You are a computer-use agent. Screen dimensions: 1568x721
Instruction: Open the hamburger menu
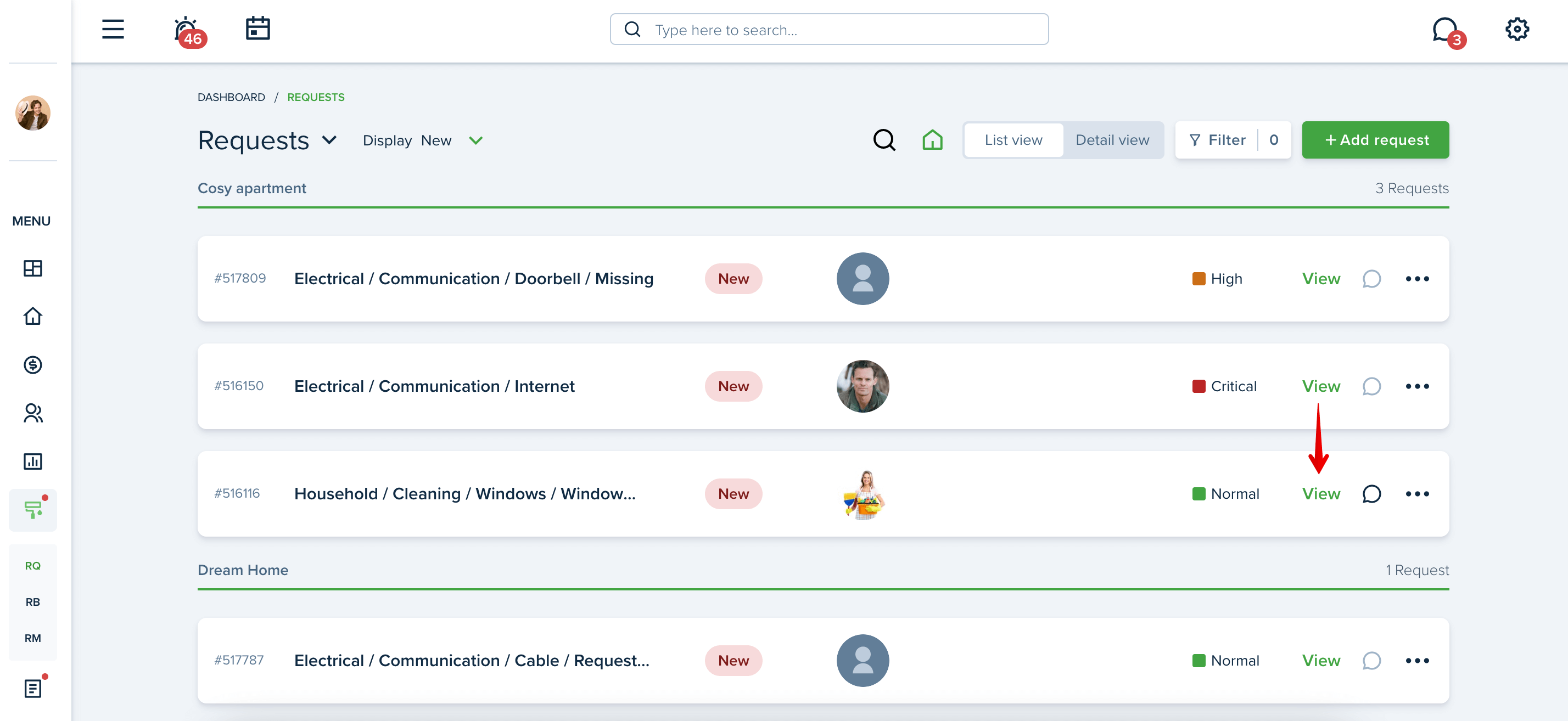(113, 29)
